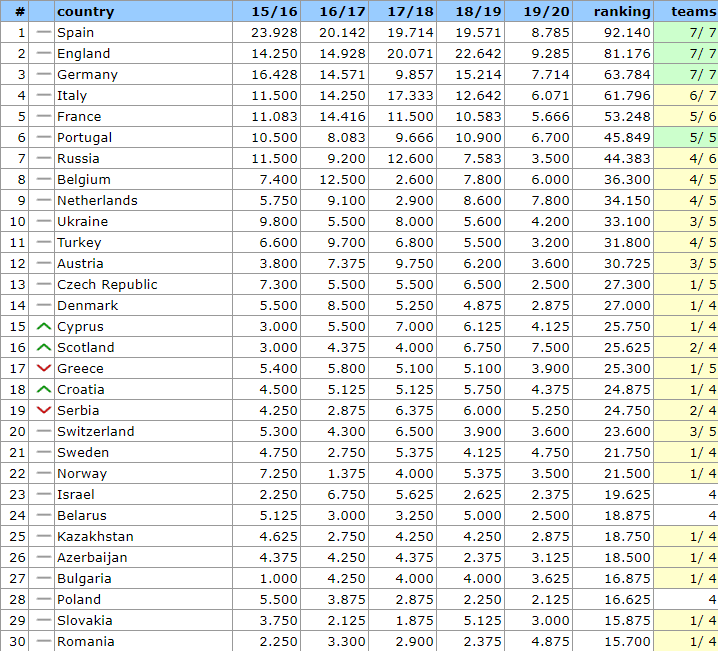
Task: Click the gray dash icon beside Romania
Action: click(x=43, y=642)
